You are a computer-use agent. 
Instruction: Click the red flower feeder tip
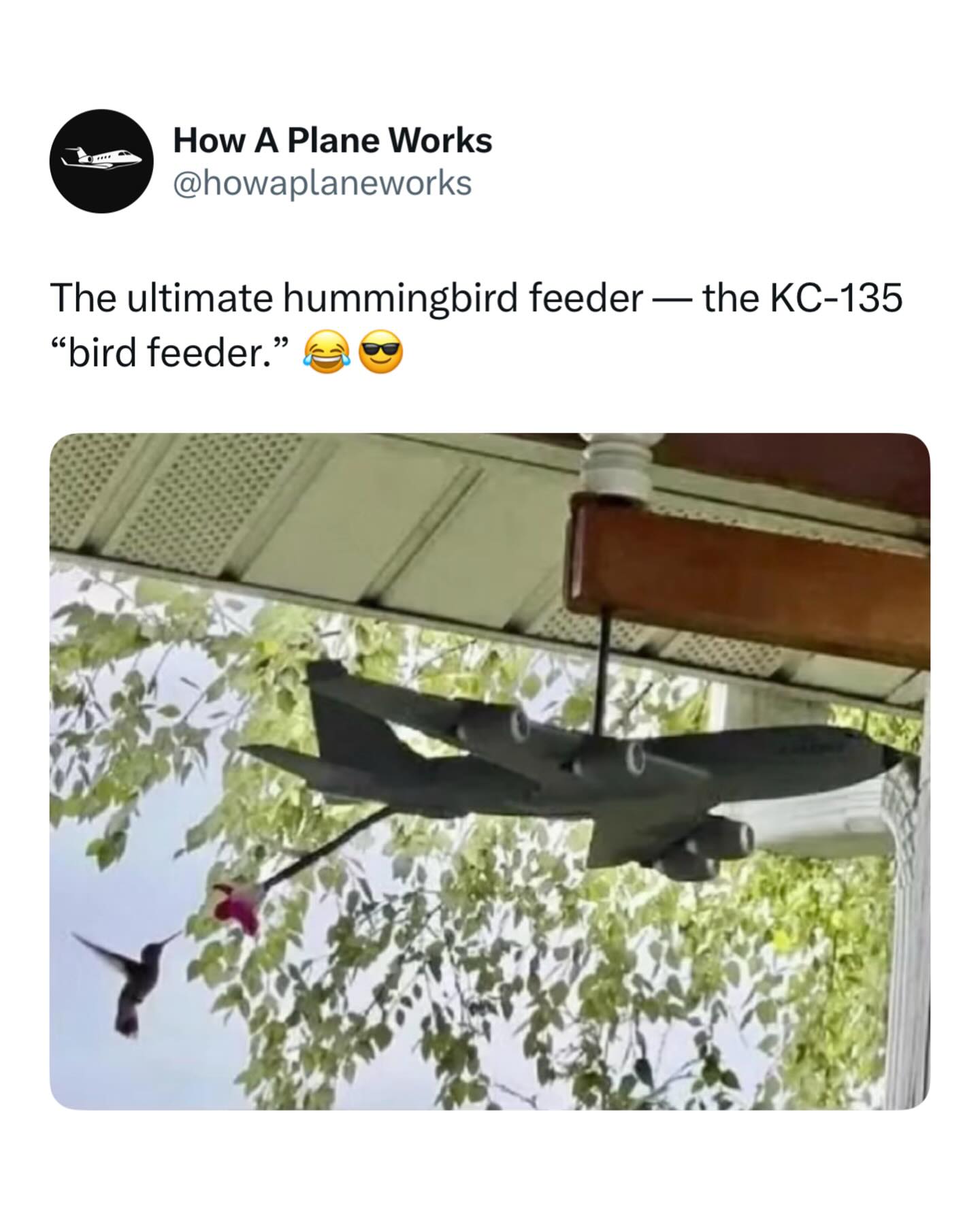click(237, 904)
